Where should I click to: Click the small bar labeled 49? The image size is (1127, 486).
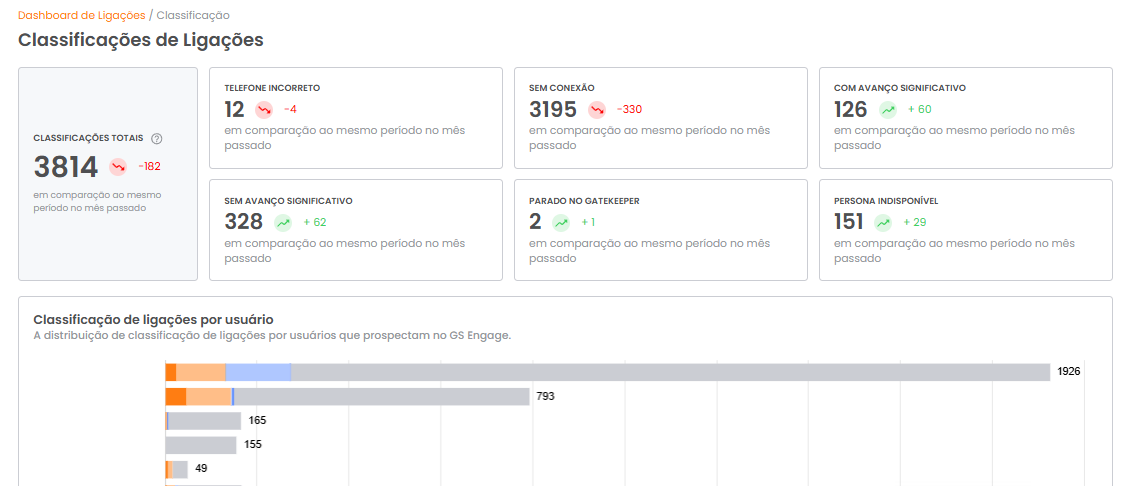(x=176, y=469)
